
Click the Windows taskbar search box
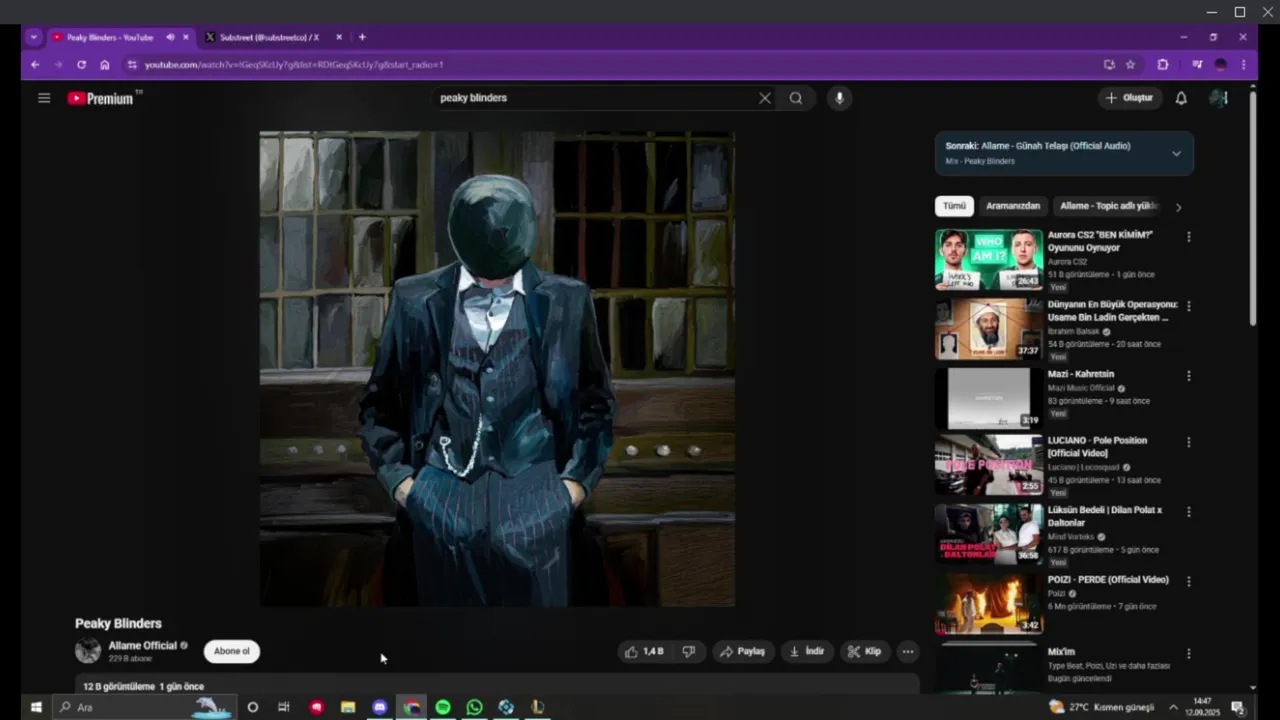(x=145, y=707)
